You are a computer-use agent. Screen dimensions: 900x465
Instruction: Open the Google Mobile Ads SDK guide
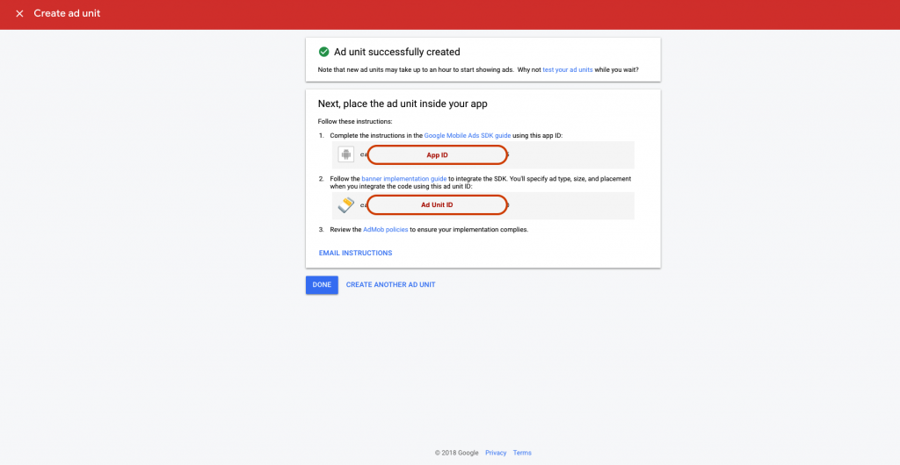tap(467, 134)
